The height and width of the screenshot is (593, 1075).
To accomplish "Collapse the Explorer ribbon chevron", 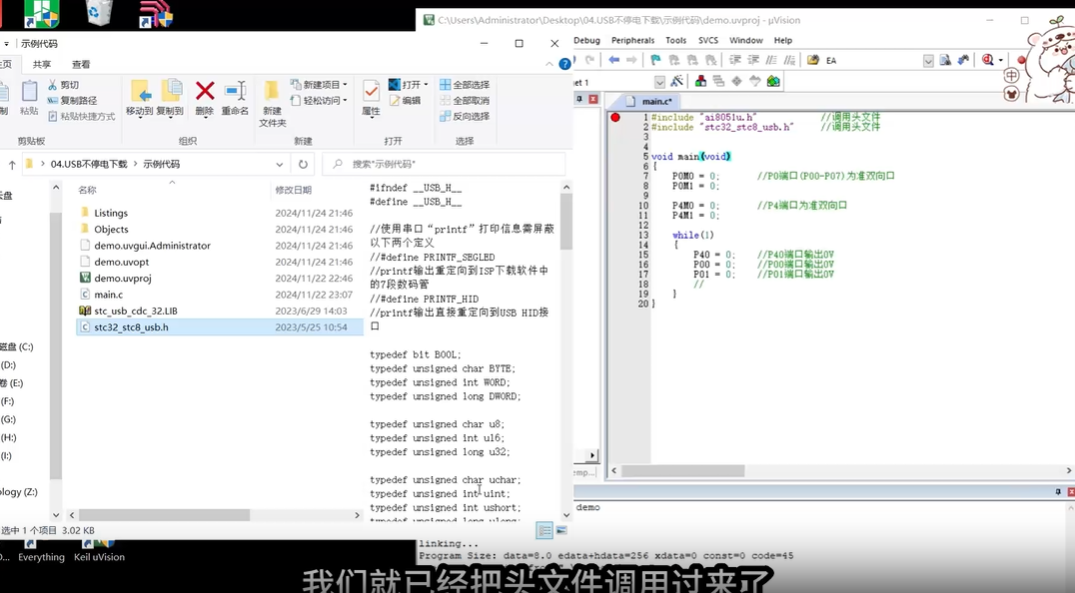I will [549, 64].
